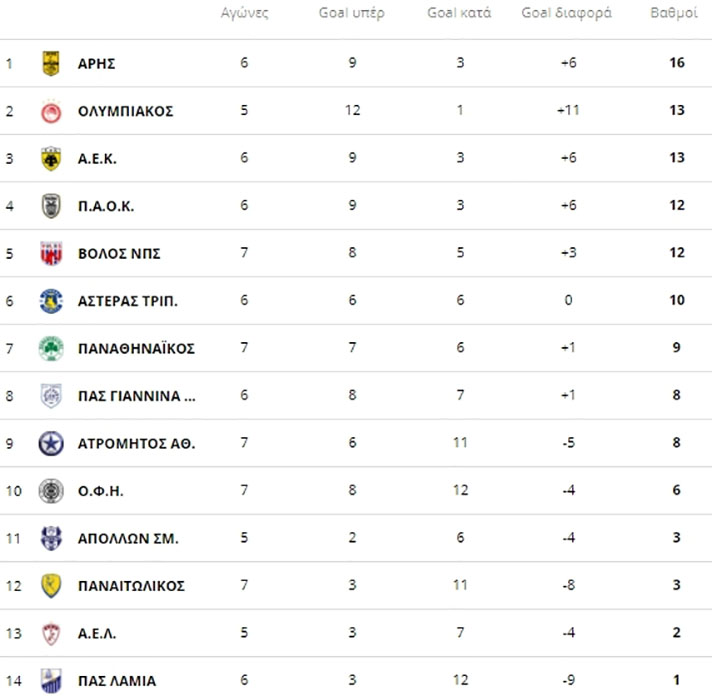Click the ΑΤΡΟΜΗΤΟΣ ΑΘ. star crest
The image size is (712, 696).
51,444
